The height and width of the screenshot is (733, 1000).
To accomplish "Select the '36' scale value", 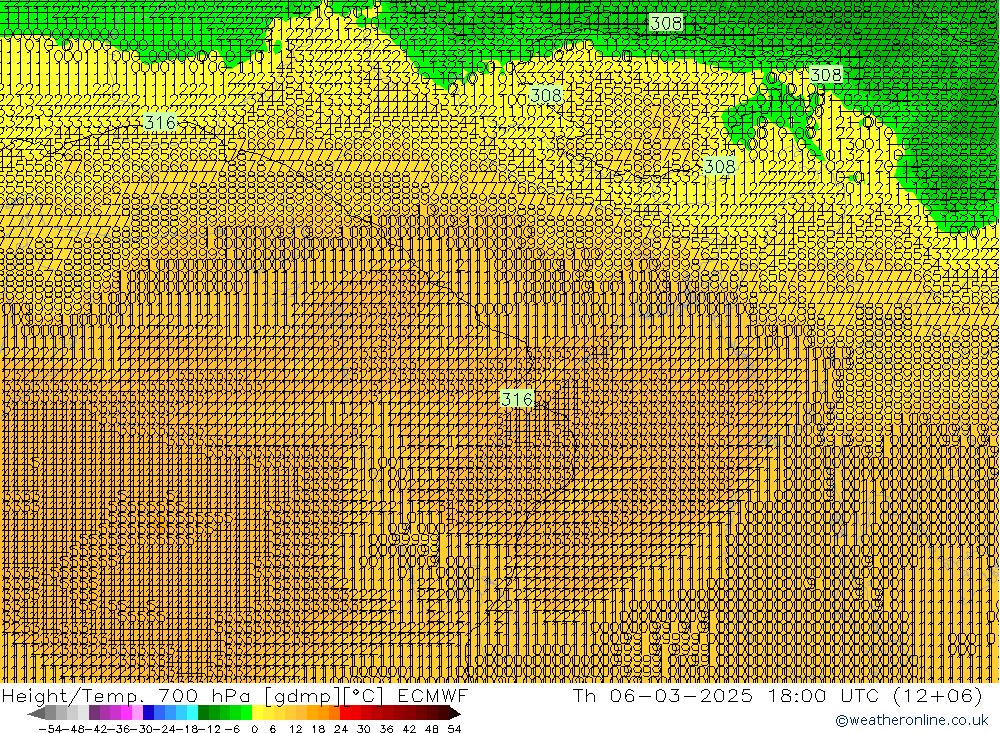I will pos(386,729).
